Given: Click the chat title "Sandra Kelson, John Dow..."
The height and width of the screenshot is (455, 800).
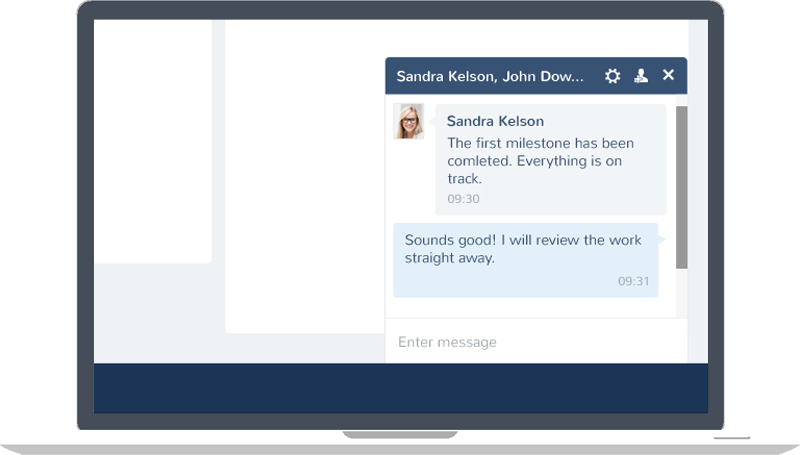Looking at the screenshot, I should [490, 76].
